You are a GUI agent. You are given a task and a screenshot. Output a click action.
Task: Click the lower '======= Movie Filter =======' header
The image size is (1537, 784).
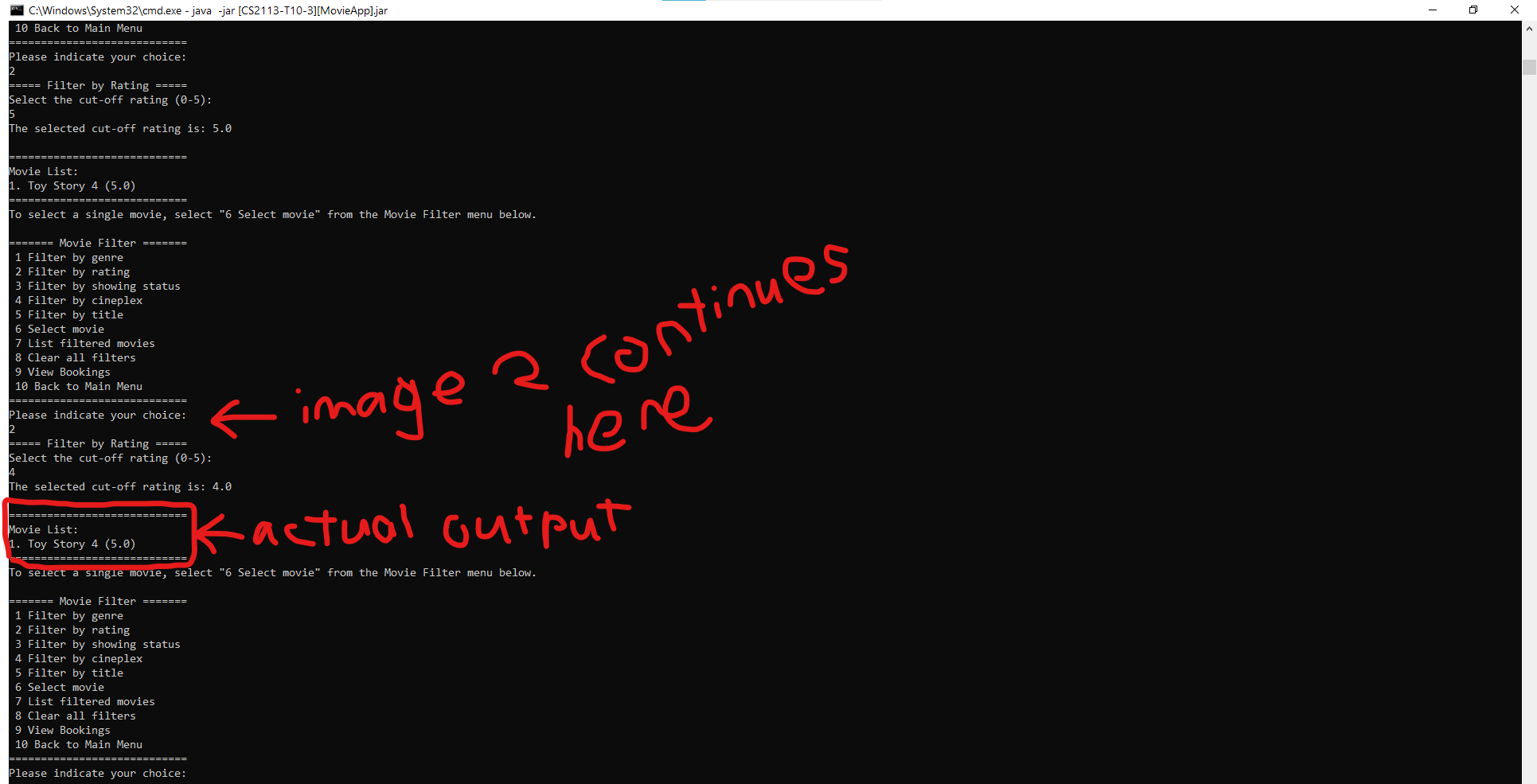pos(98,602)
